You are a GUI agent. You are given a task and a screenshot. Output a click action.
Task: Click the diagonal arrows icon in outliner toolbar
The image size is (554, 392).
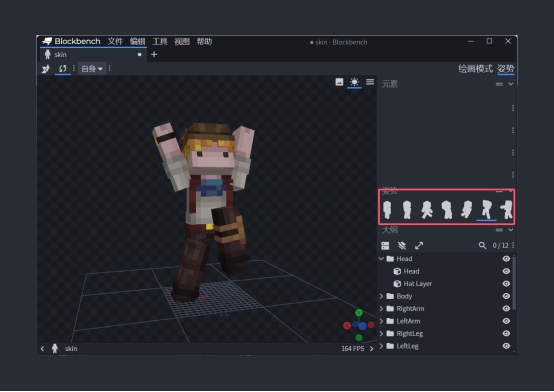tap(419, 245)
